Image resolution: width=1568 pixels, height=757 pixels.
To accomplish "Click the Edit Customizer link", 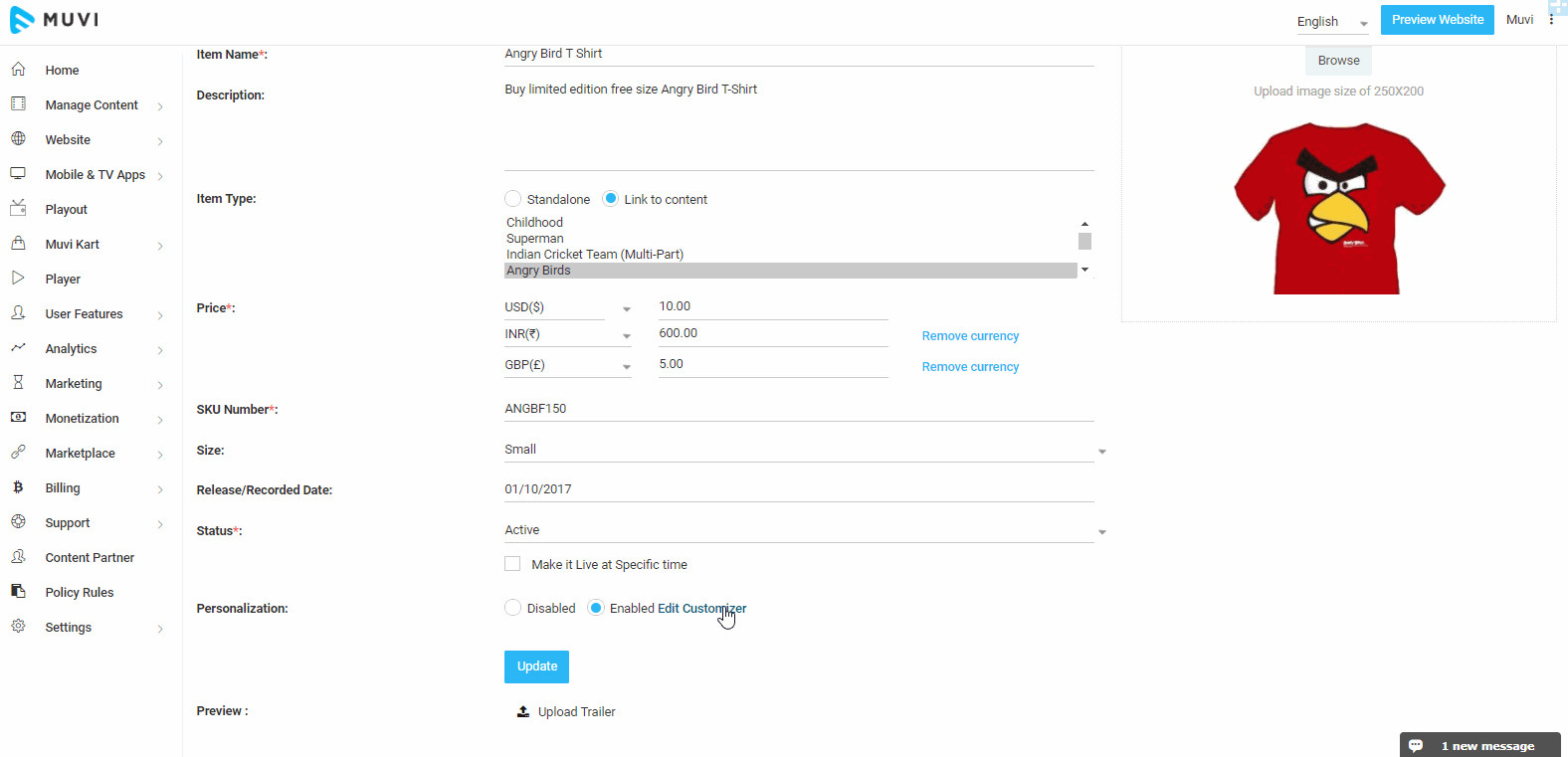I will click(x=701, y=609).
